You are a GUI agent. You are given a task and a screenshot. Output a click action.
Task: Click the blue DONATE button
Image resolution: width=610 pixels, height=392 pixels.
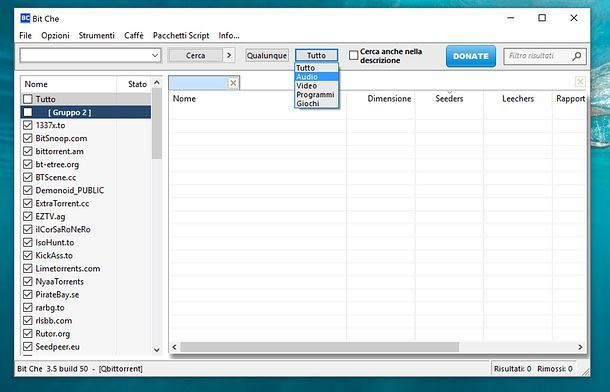(x=471, y=56)
